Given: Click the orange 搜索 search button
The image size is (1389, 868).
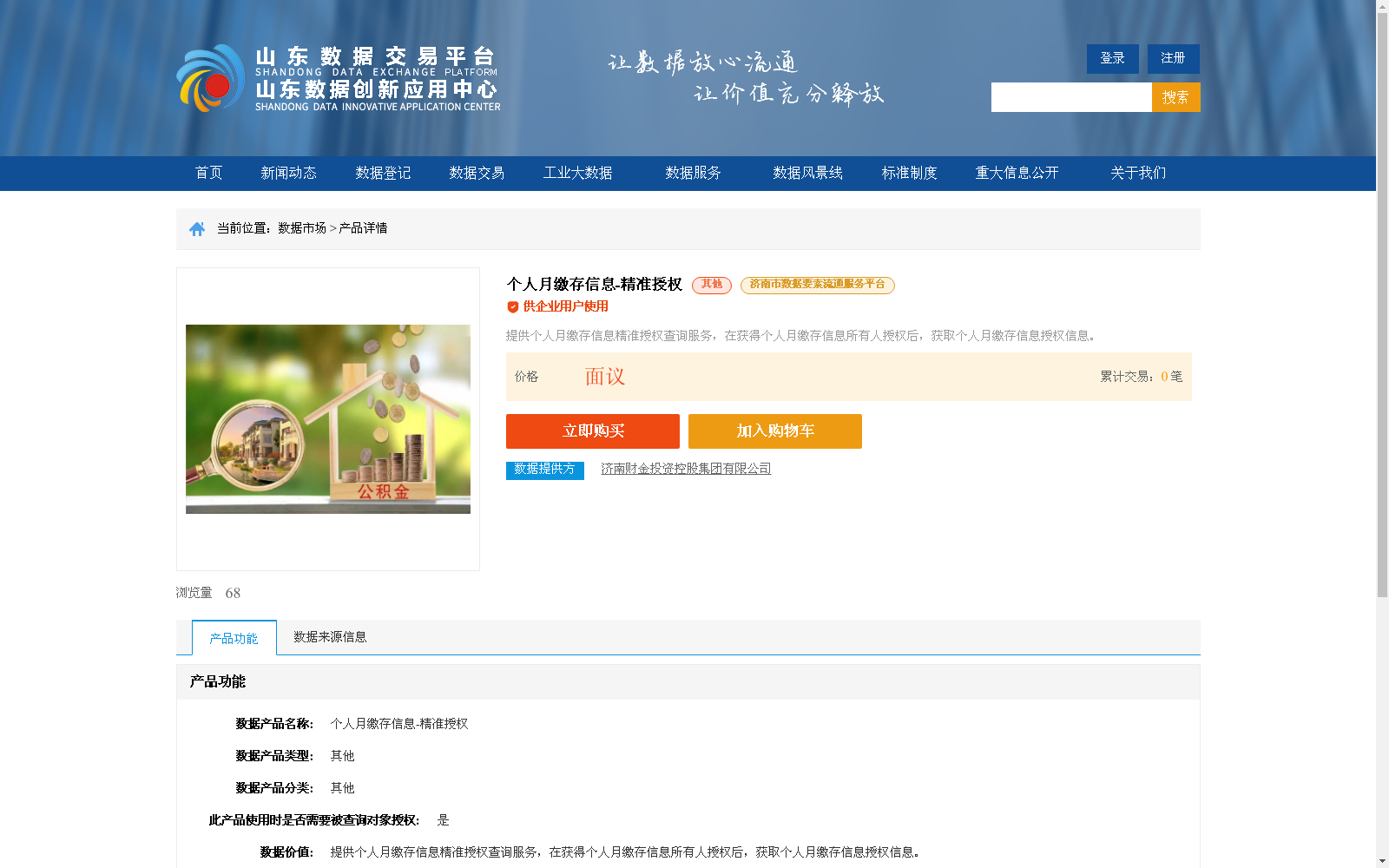Looking at the screenshot, I should [1175, 97].
